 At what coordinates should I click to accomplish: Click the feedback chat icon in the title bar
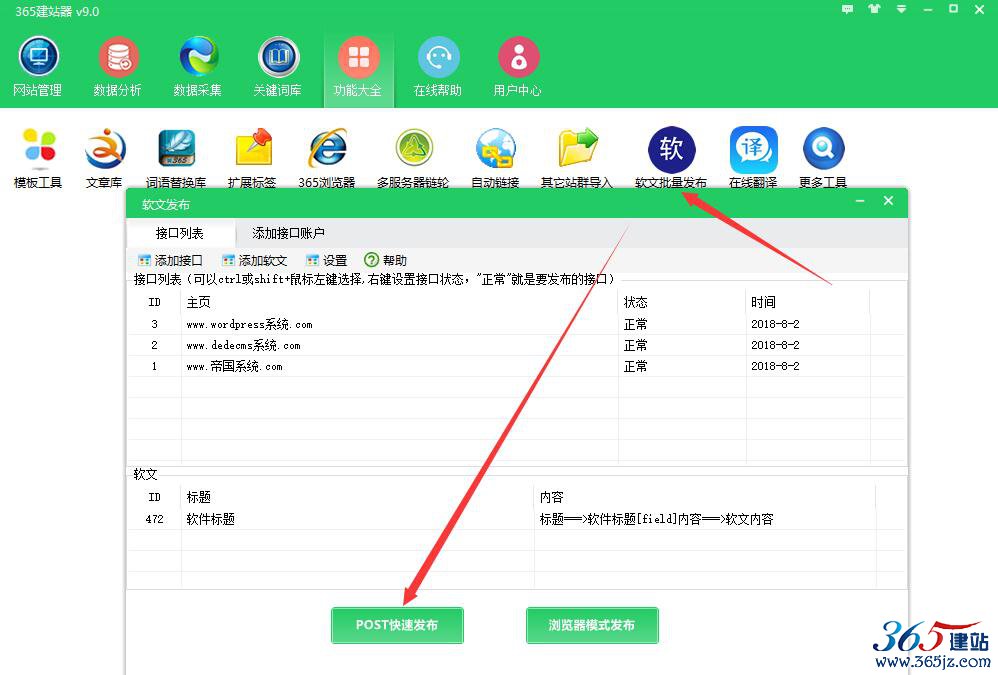tap(847, 10)
